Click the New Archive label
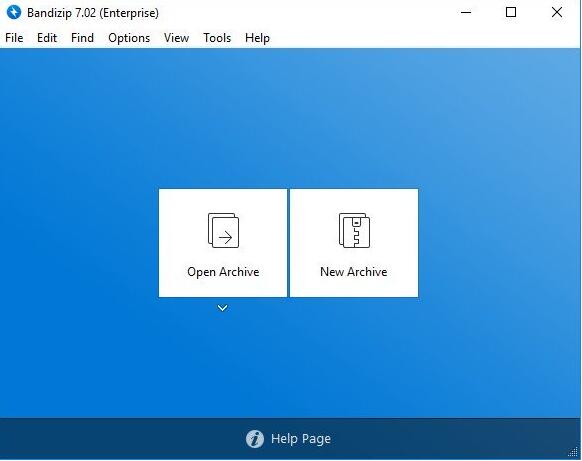This screenshot has height=461, width=582. tap(354, 272)
